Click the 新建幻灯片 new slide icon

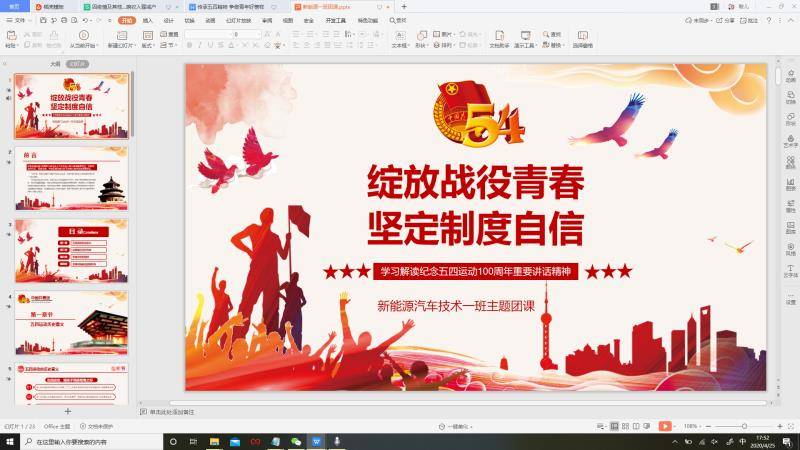[119, 35]
